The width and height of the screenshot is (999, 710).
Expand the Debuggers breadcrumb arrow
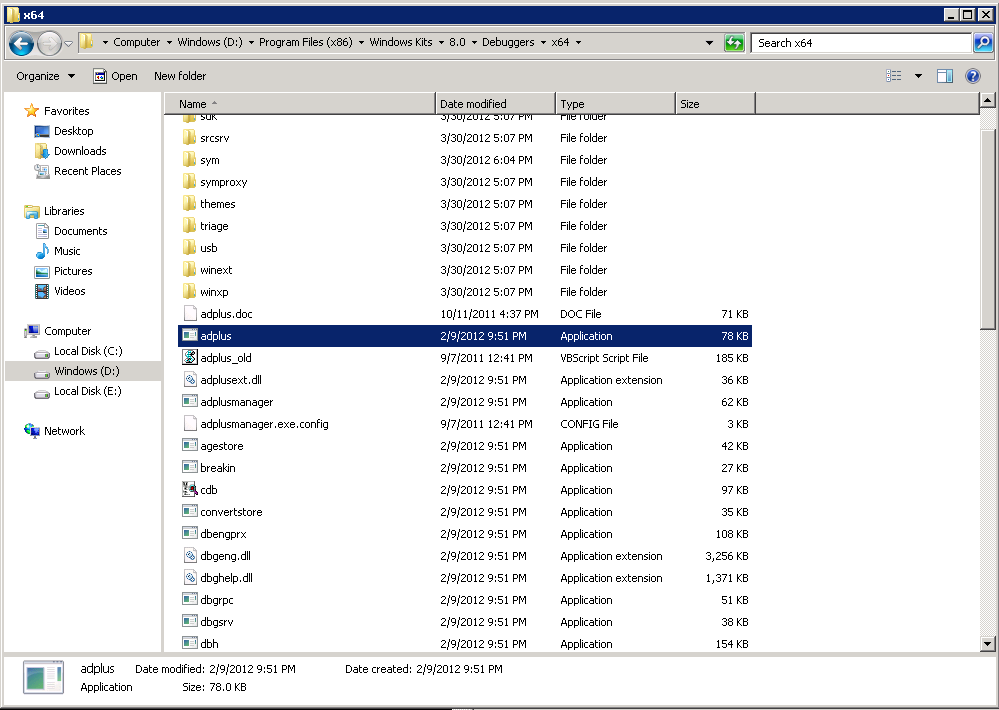point(543,43)
